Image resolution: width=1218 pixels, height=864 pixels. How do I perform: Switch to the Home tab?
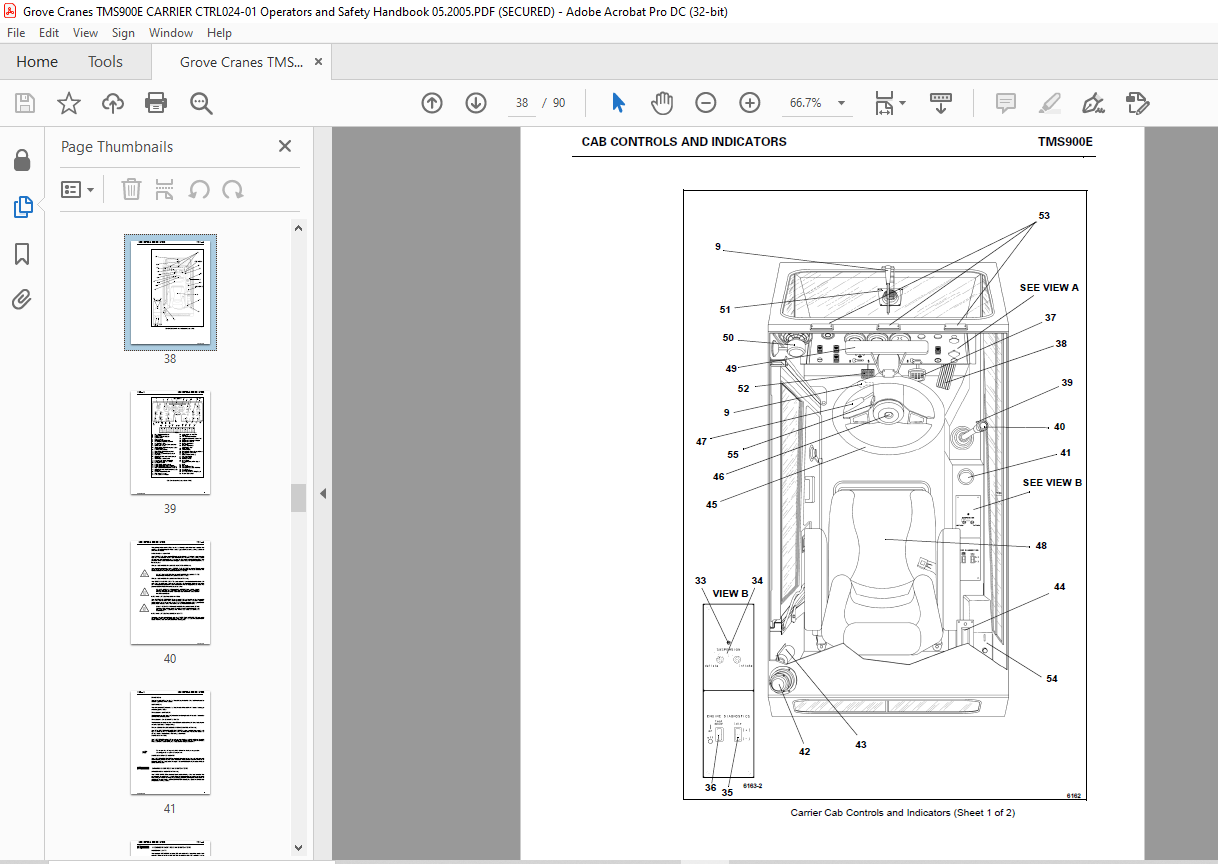point(37,62)
